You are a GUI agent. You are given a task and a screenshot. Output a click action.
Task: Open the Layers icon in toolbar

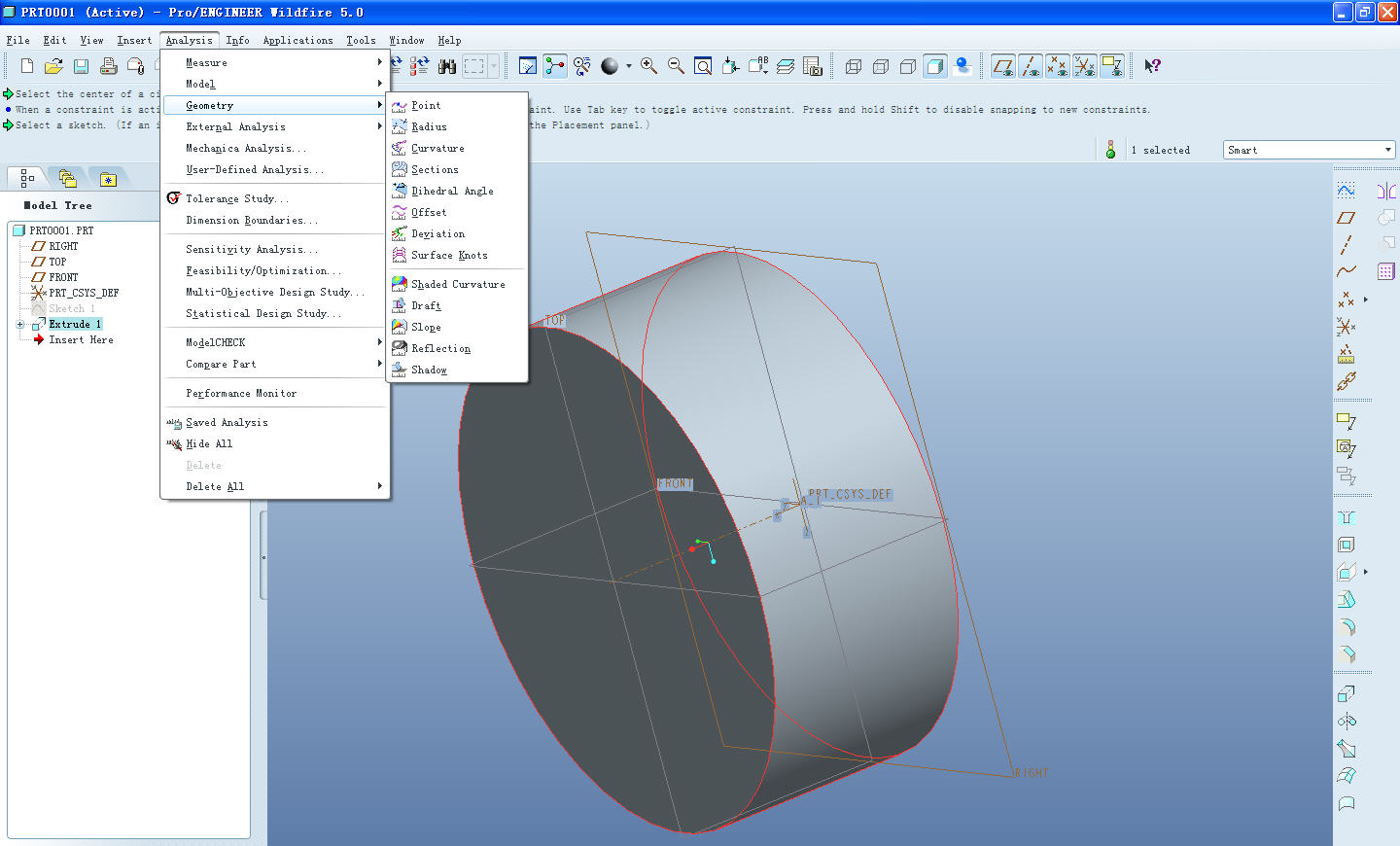(786, 66)
